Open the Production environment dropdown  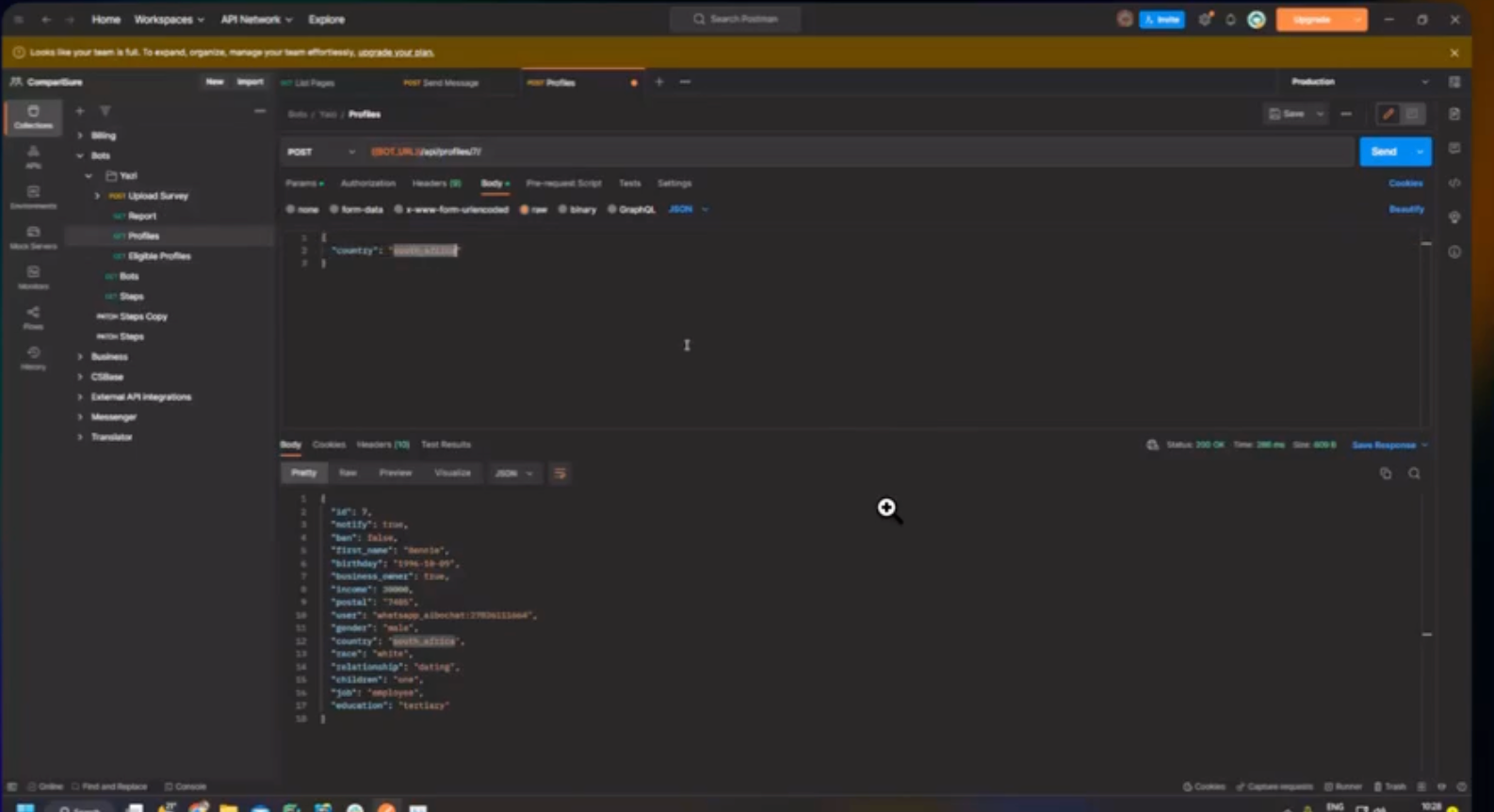pos(1359,82)
